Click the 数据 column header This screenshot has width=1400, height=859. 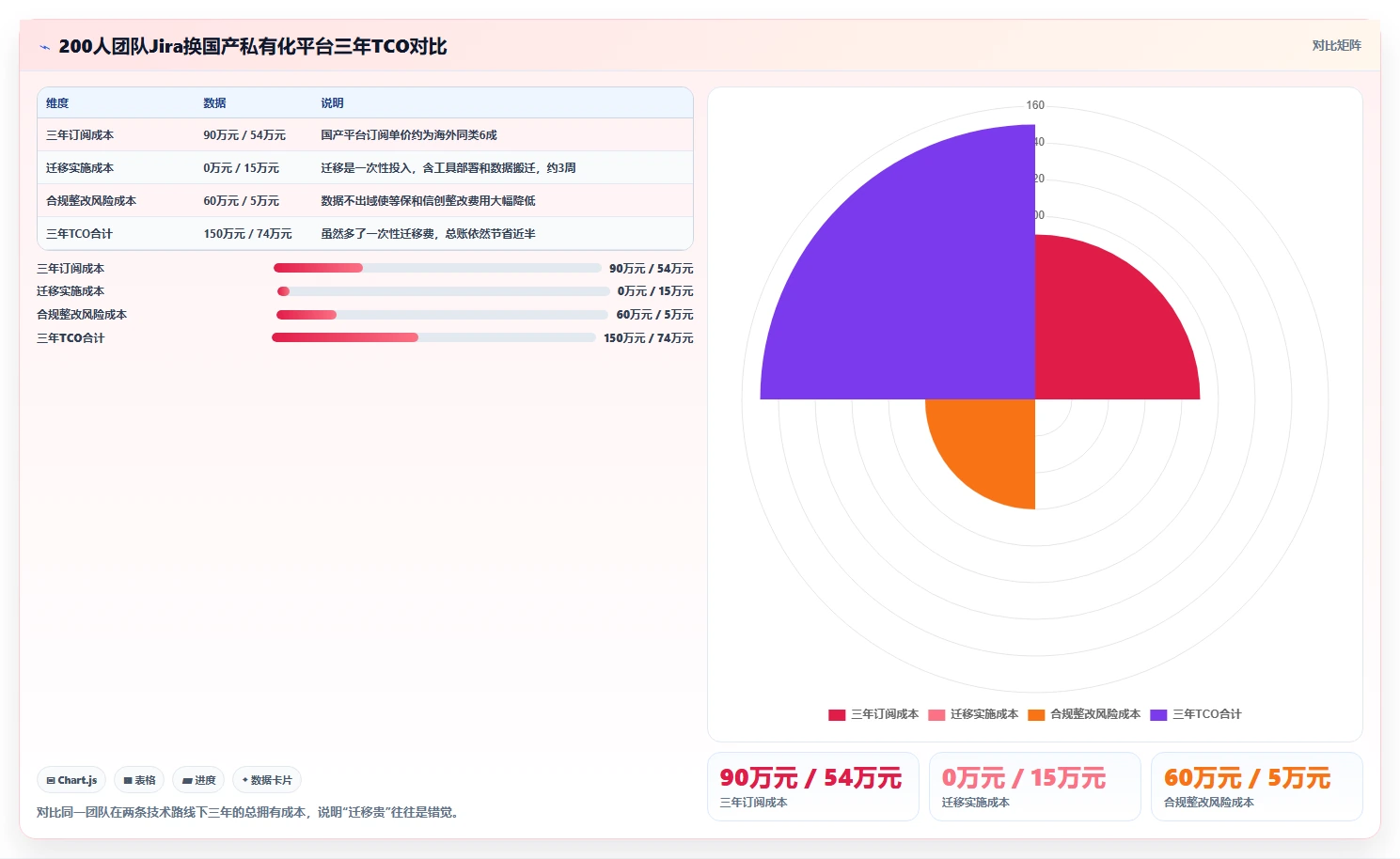tap(214, 103)
